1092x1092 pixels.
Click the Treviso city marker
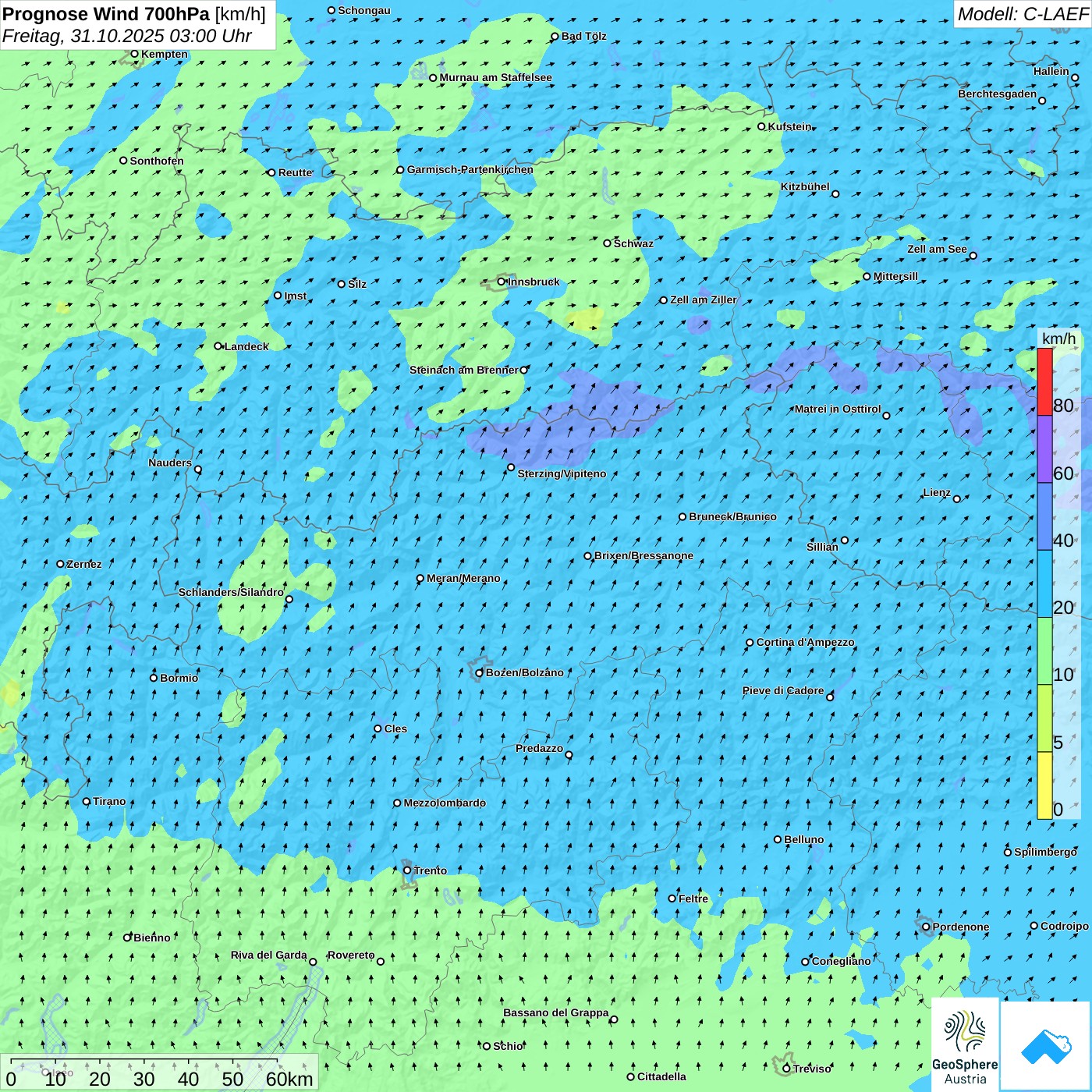pyautogui.click(x=786, y=1069)
